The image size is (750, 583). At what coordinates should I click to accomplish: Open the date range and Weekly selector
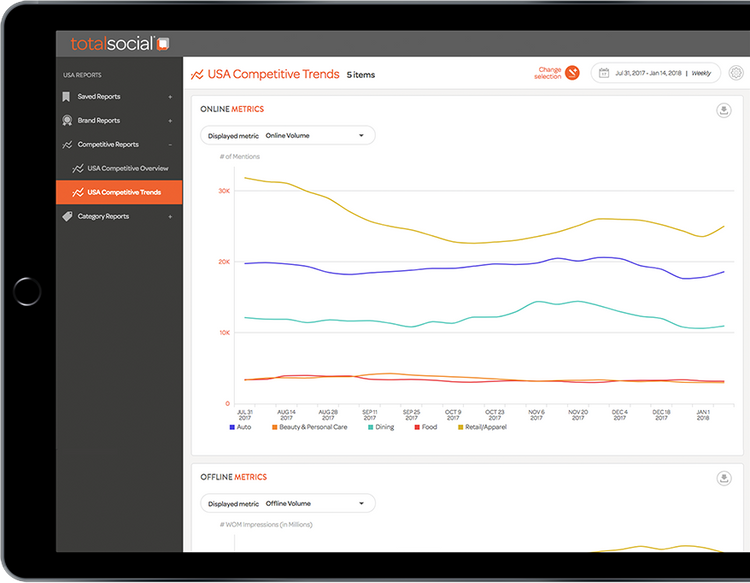[656, 73]
